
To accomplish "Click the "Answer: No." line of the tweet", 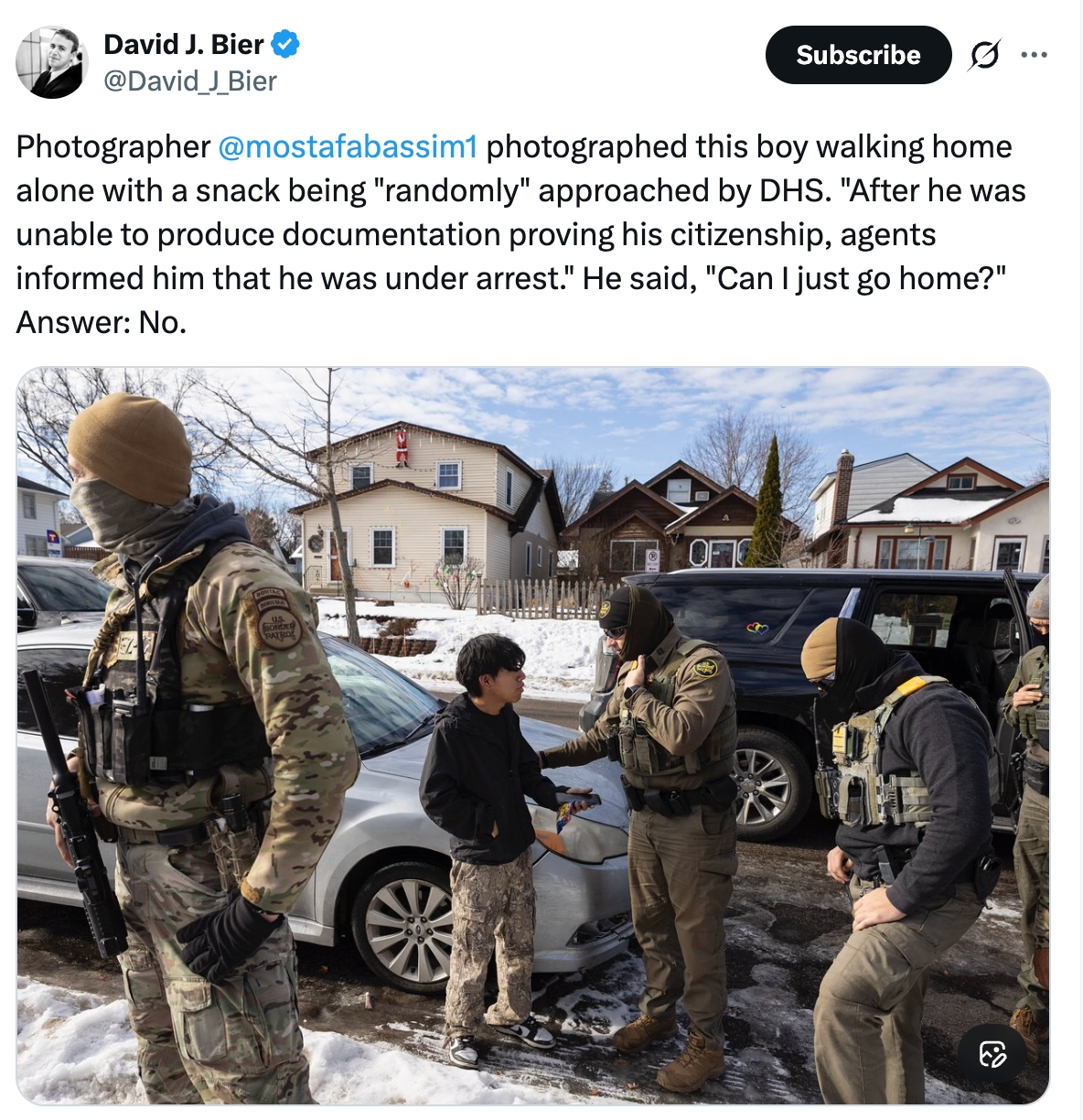I will point(102,322).
